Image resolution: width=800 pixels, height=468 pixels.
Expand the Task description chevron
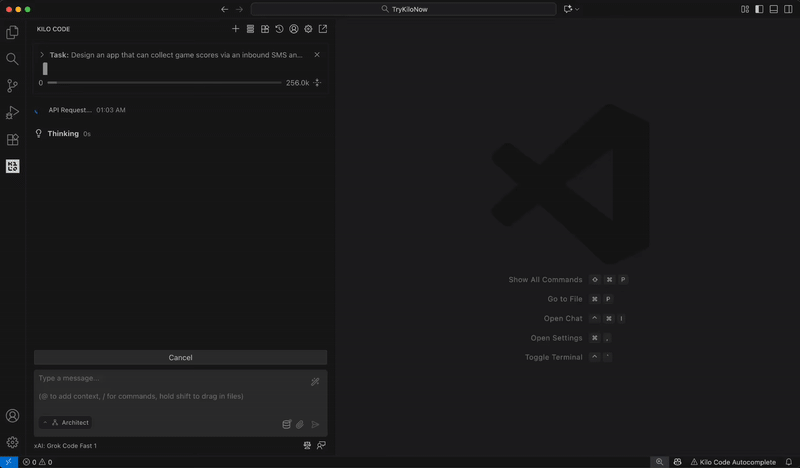click(42, 55)
